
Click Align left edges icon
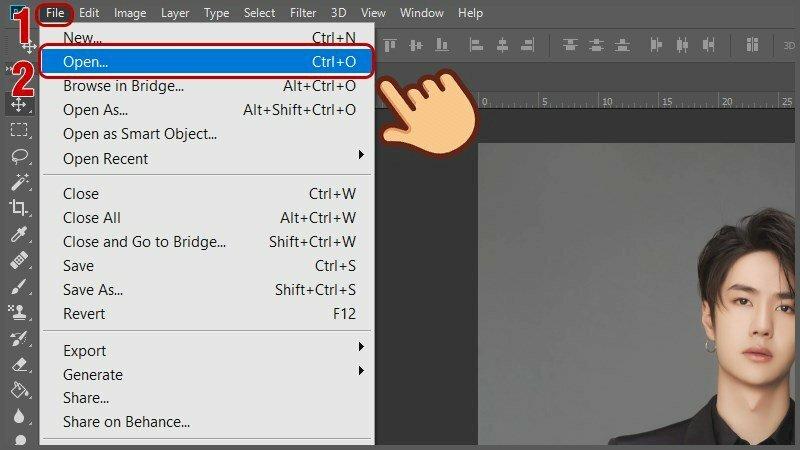point(476,45)
